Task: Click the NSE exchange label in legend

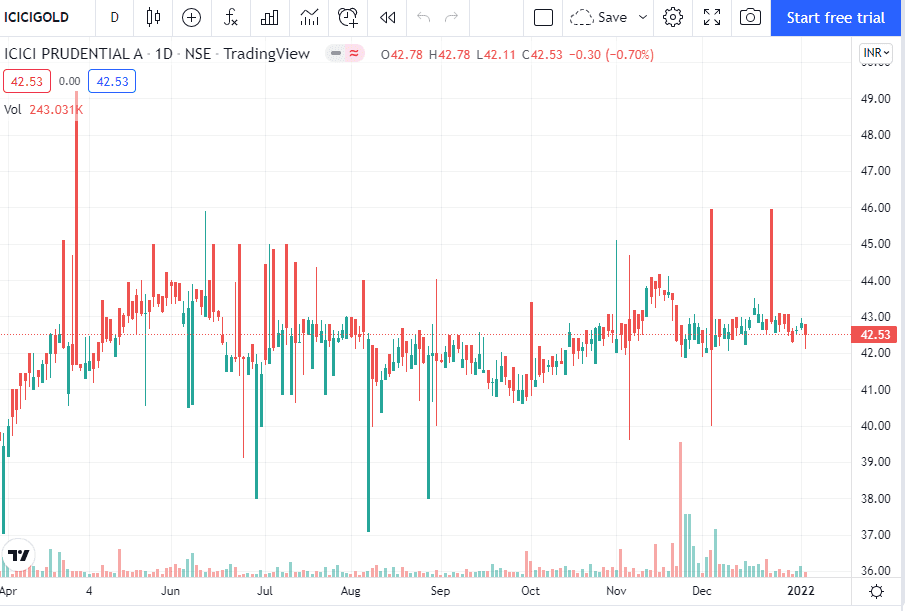Action: (197, 54)
